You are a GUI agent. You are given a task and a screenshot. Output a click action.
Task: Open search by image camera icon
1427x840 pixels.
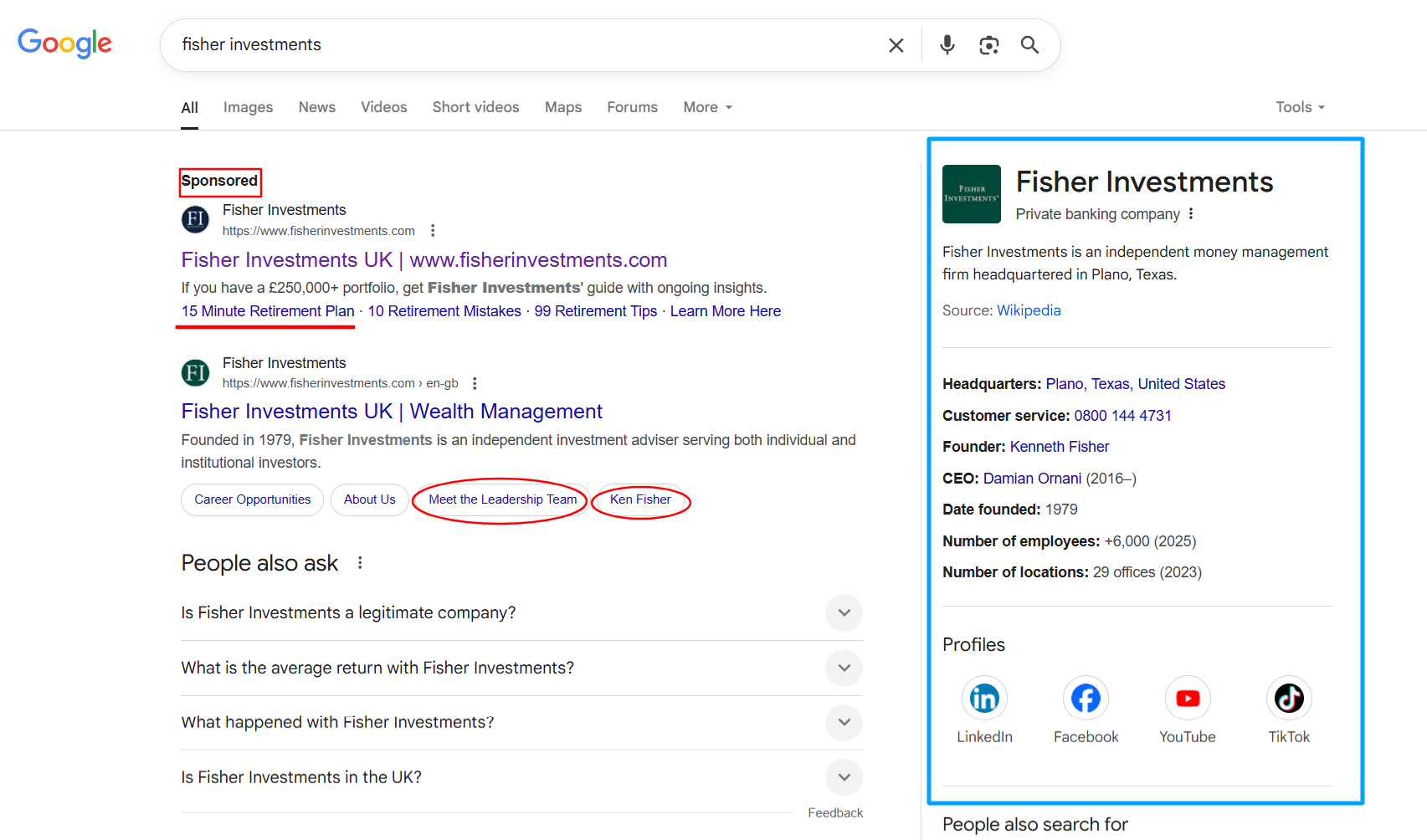[988, 45]
